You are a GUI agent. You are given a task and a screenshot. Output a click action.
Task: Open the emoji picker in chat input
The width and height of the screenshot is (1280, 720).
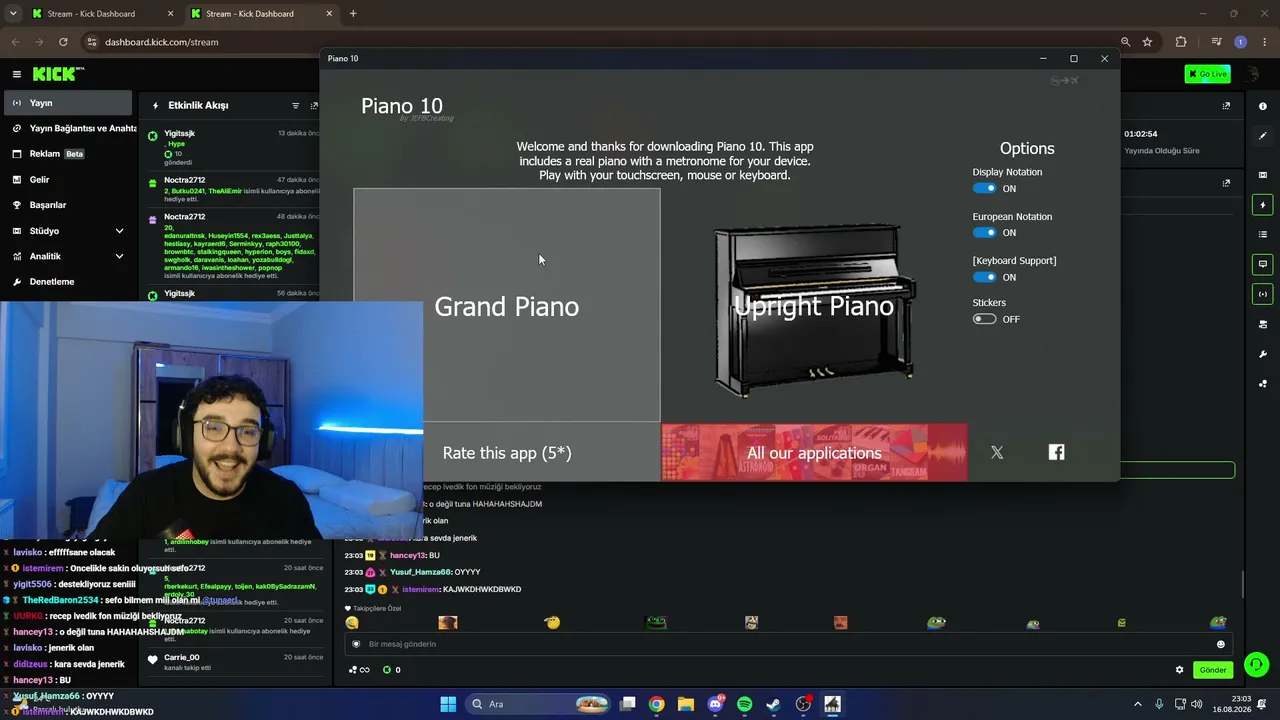click(x=1220, y=644)
